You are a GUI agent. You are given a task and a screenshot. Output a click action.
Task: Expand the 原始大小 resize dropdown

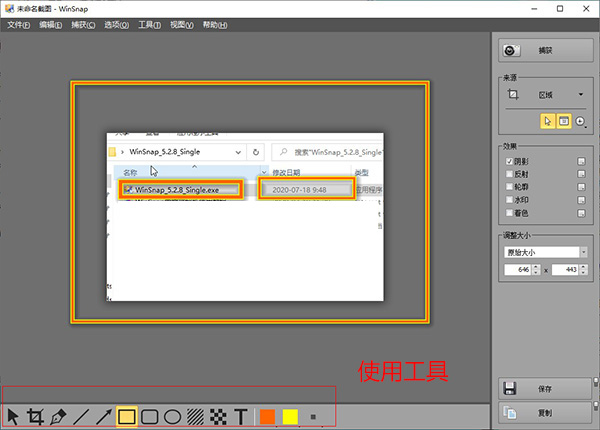click(x=546, y=252)
